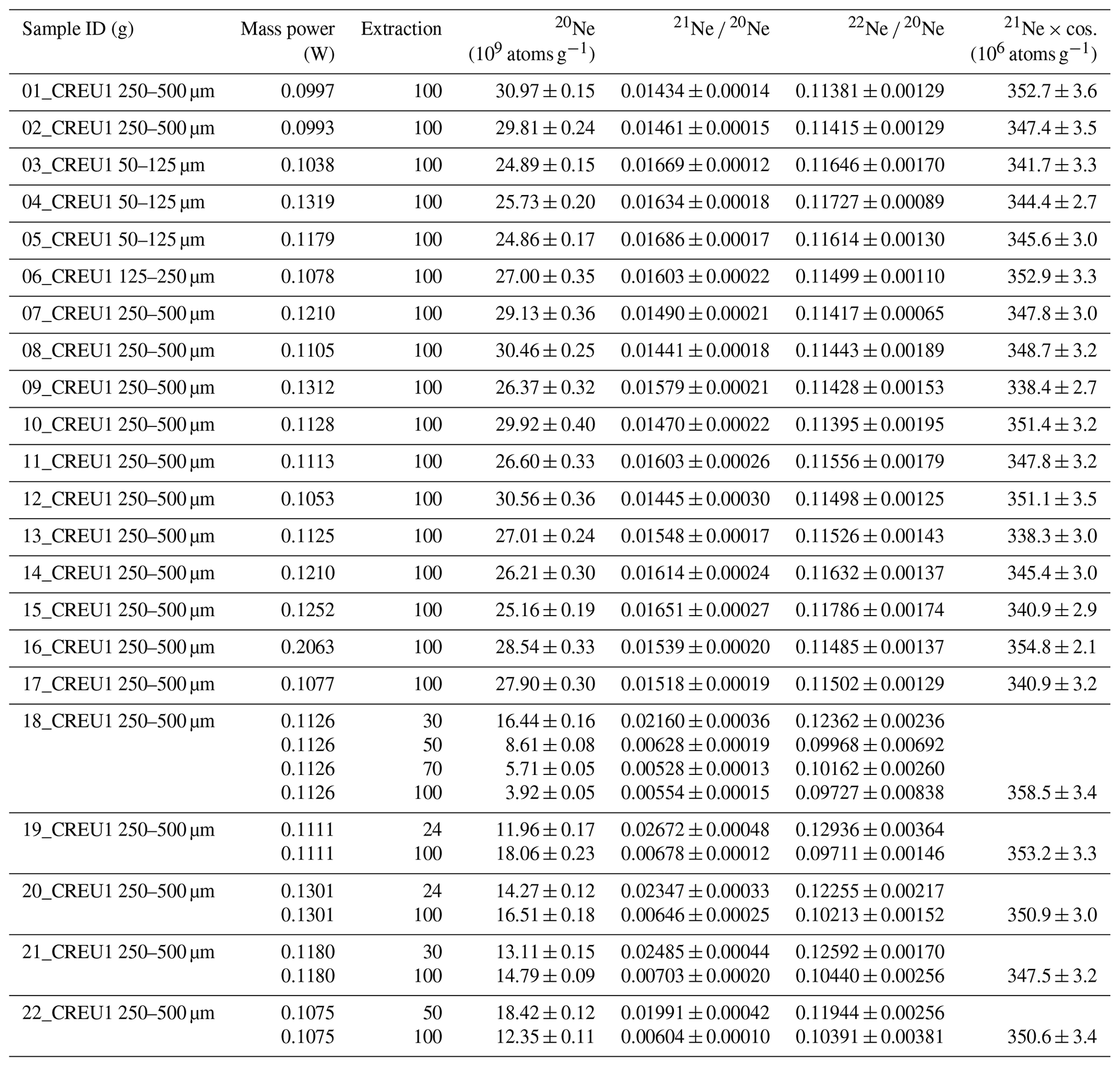
Task: Click the ratio '0.02160 ± 0.00036'
Action: click(x=695, y=721)
